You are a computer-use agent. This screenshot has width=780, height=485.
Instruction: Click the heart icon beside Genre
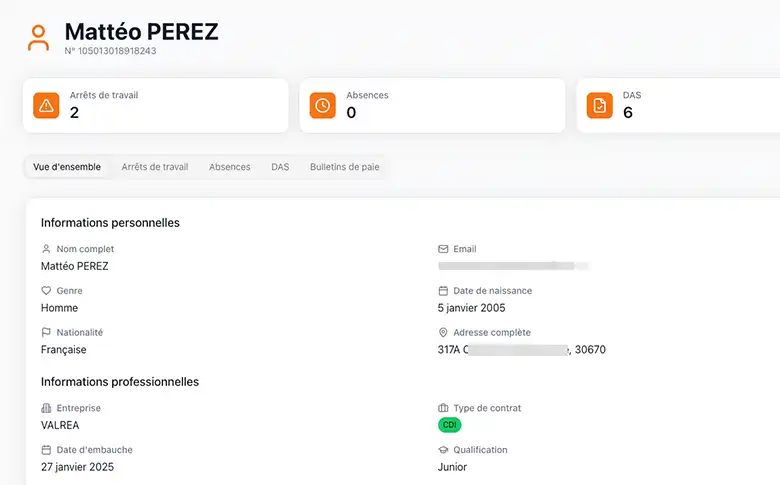pyautogui.click(x=46, y=291)
